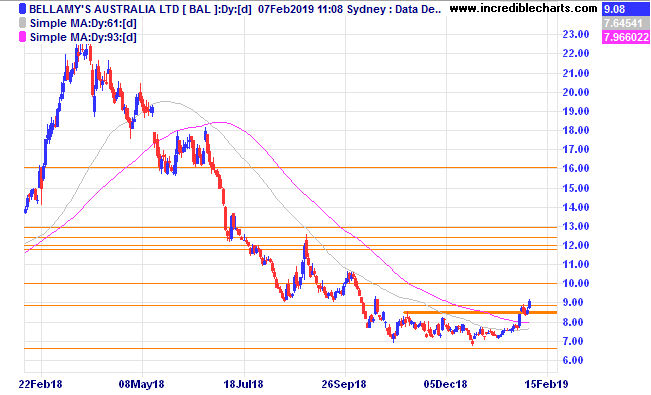The height and width of the screenshot is (395, 651).
Task: Click the 13.00 price axis label
Action: pyautogui.click(x=575, y=226)
